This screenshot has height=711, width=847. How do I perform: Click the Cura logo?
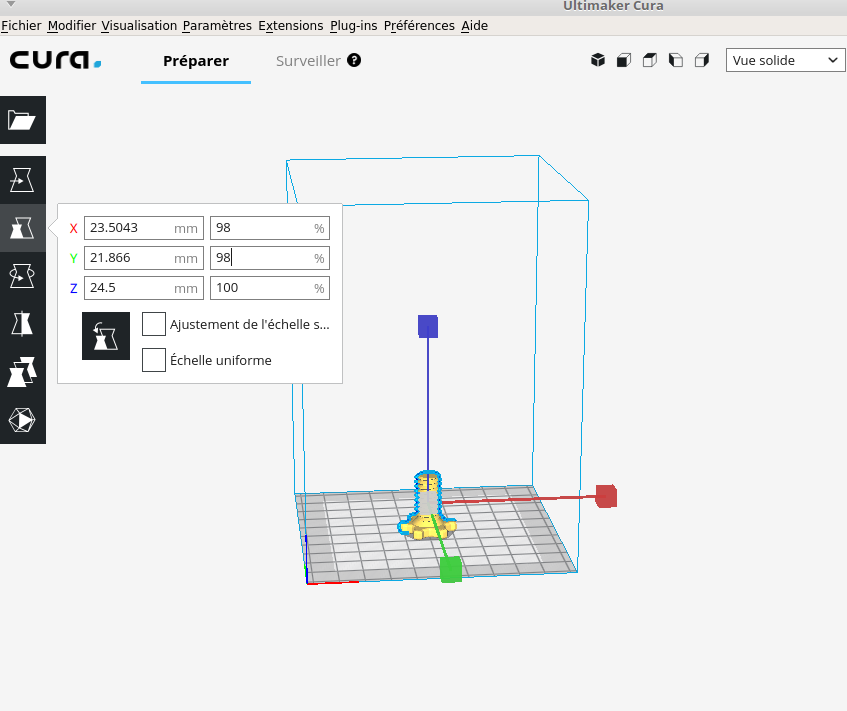[x=55, y=59]
